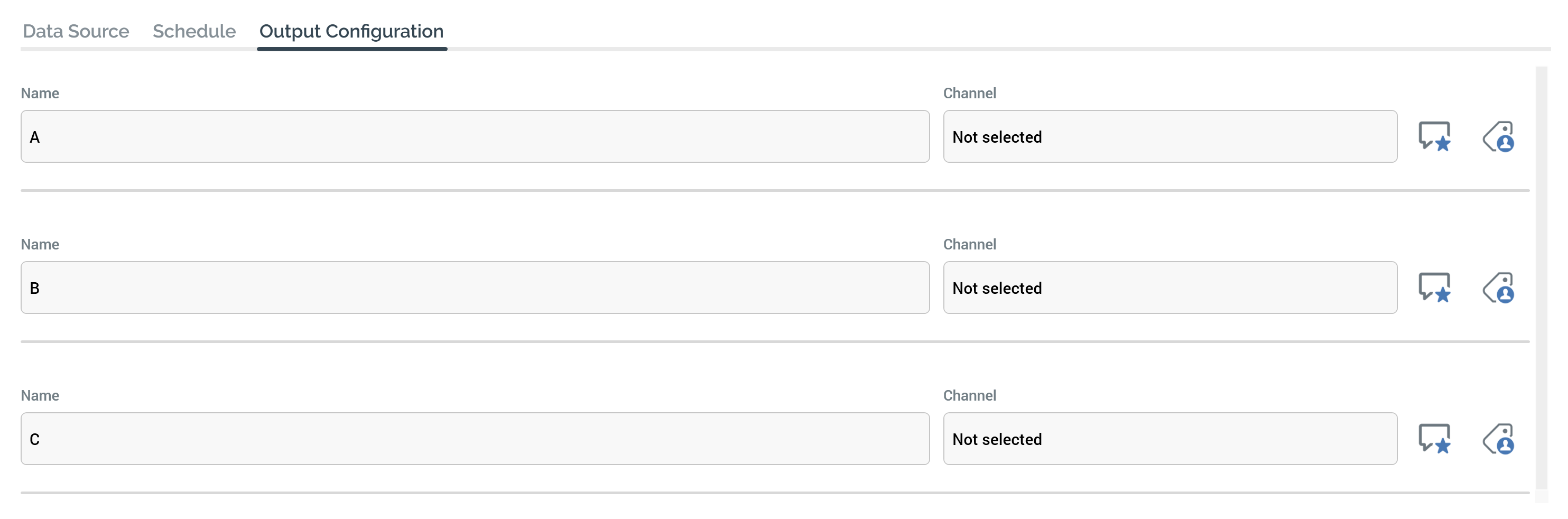Click the Channel label above output C
This screenshot has height=519, width=1568.
[969, 395]
